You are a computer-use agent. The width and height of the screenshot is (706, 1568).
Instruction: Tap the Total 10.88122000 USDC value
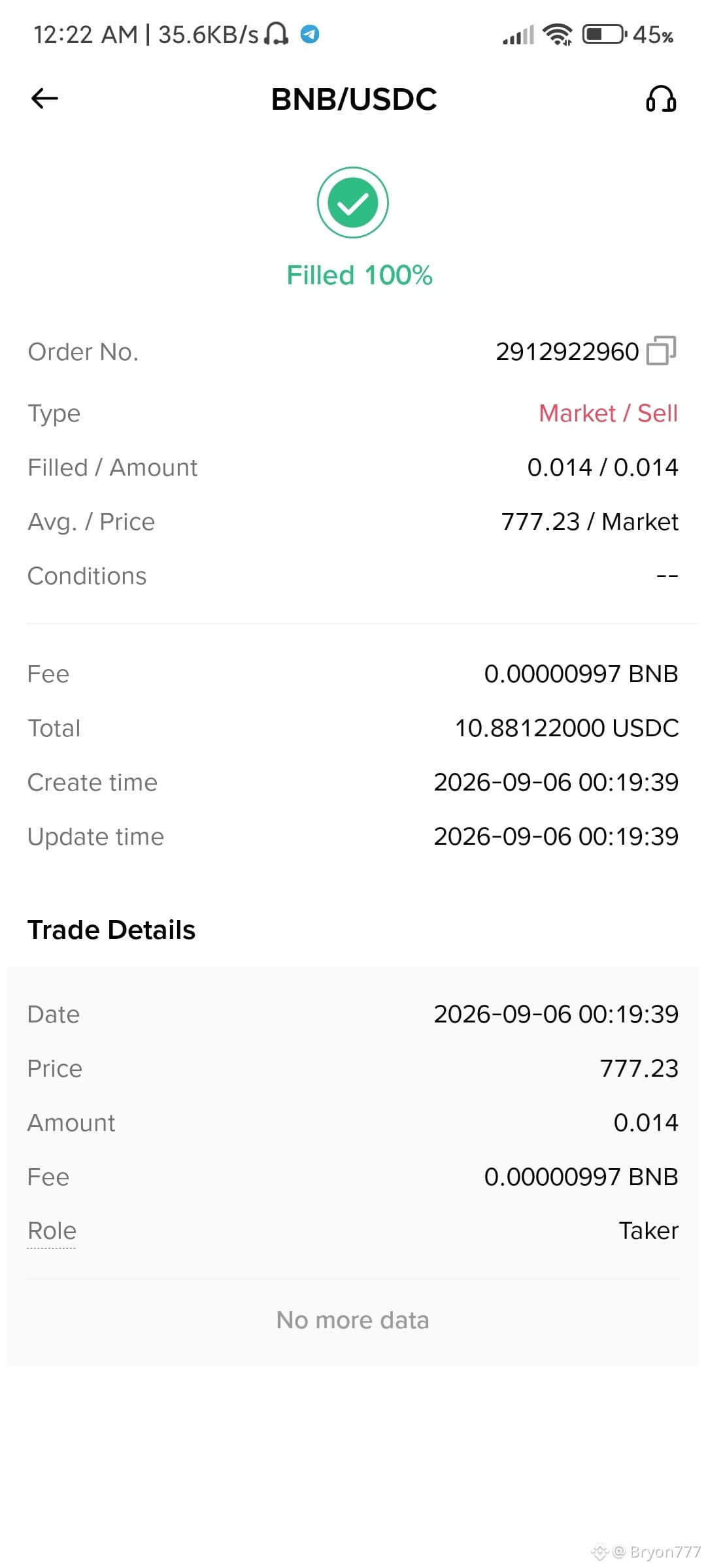click(567, 728)
